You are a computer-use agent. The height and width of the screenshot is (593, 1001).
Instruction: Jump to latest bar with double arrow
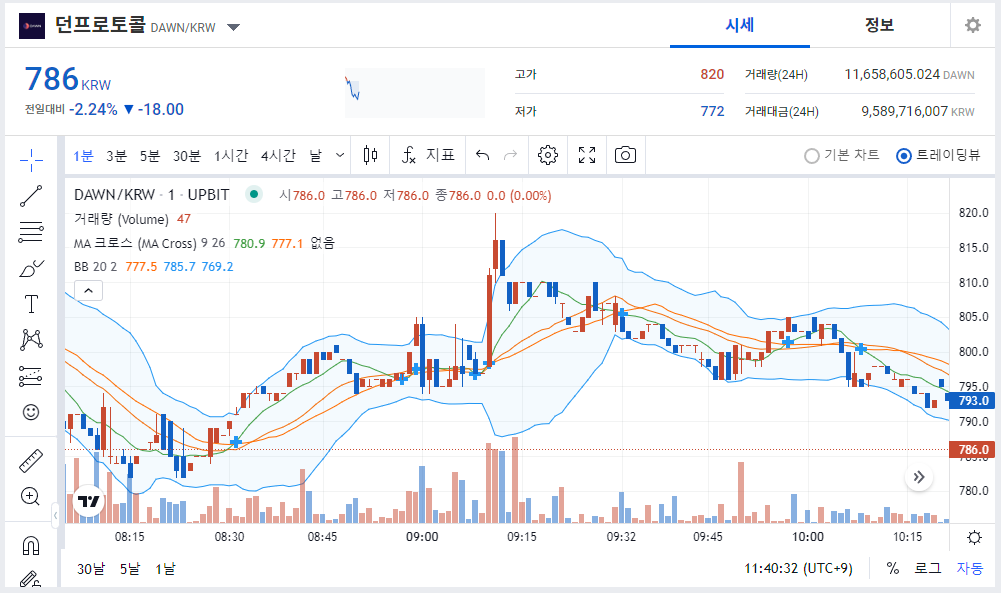click(919, 477)
